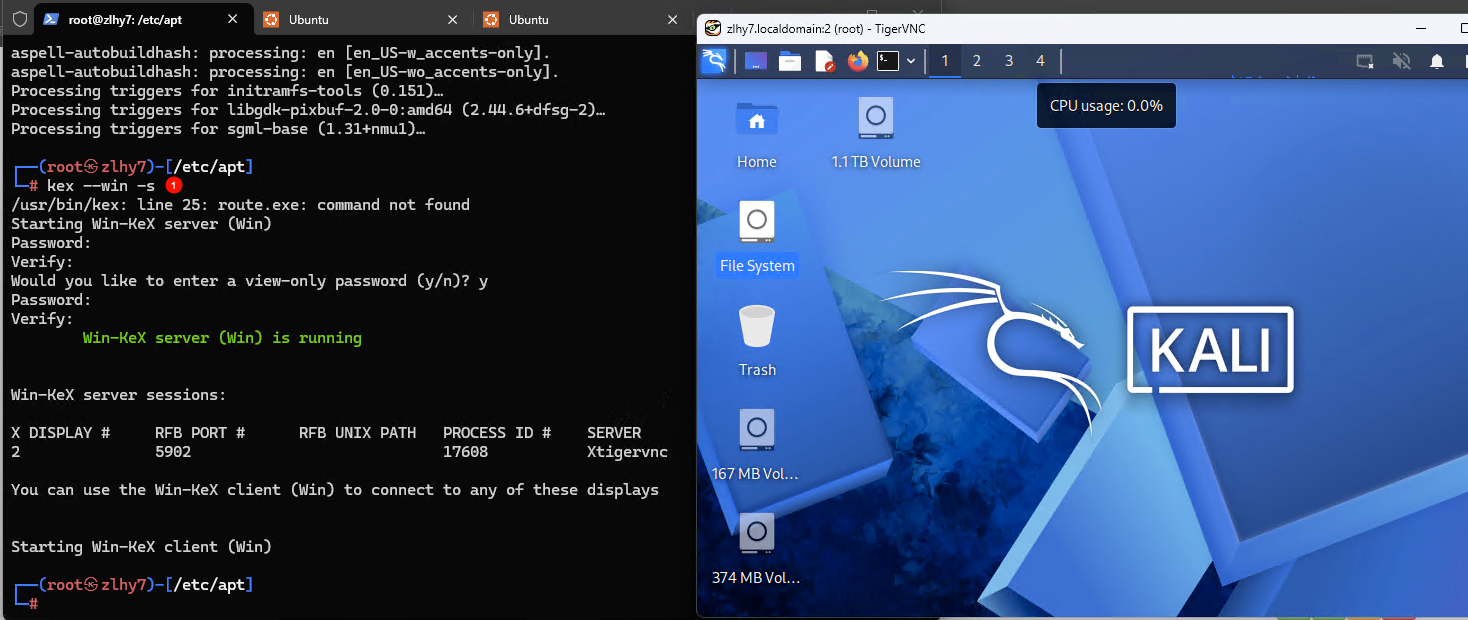Launch Firefox from the Kali panel
This screenshot has height=620, width=1468.
point(857,61)
